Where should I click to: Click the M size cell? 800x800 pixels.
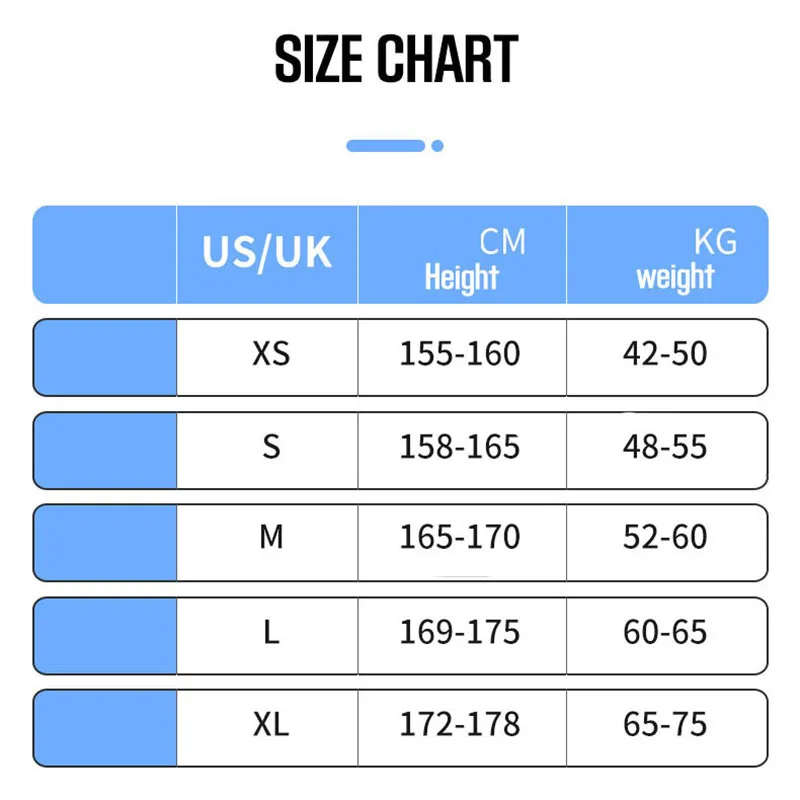click(271, 538)
